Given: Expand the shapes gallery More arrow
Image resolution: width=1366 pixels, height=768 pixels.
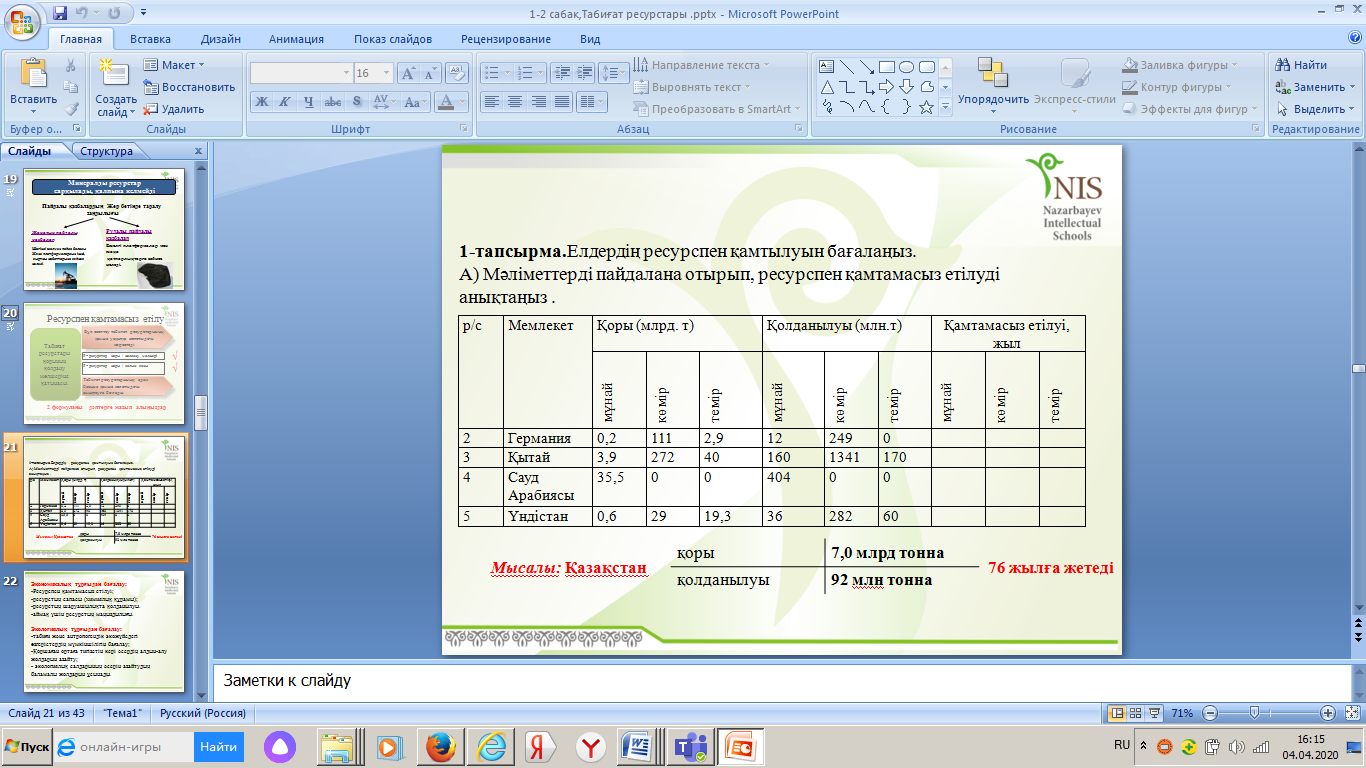Looking at the screenshot, I should [946, 107].
